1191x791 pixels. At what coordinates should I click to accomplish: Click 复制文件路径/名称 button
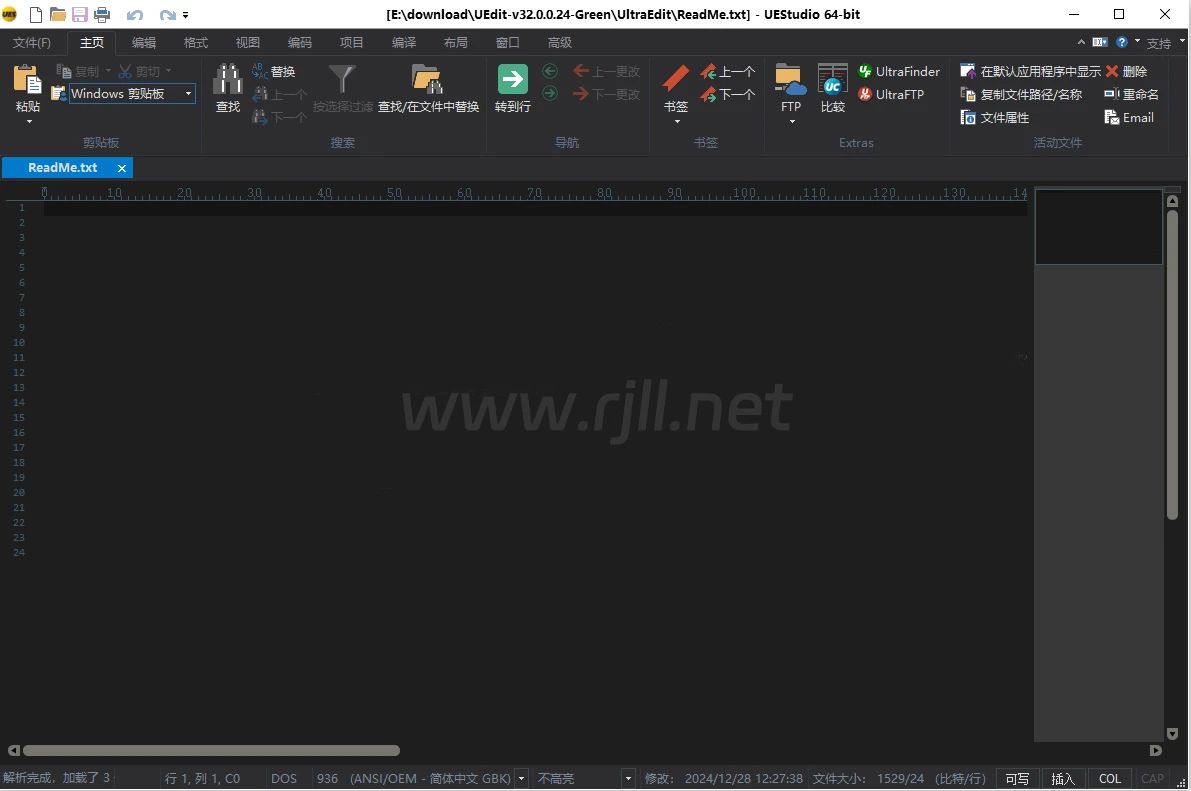1021,95
